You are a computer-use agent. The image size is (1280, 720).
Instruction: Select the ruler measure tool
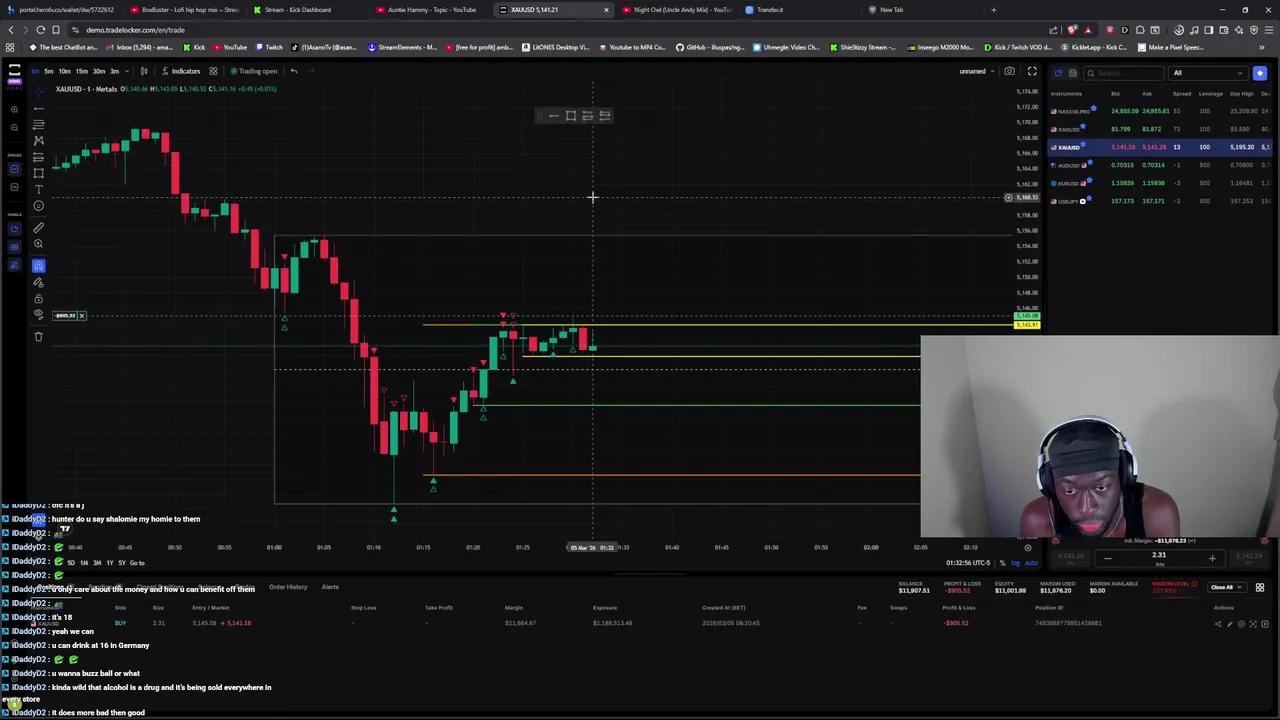[x=38, y=228]
